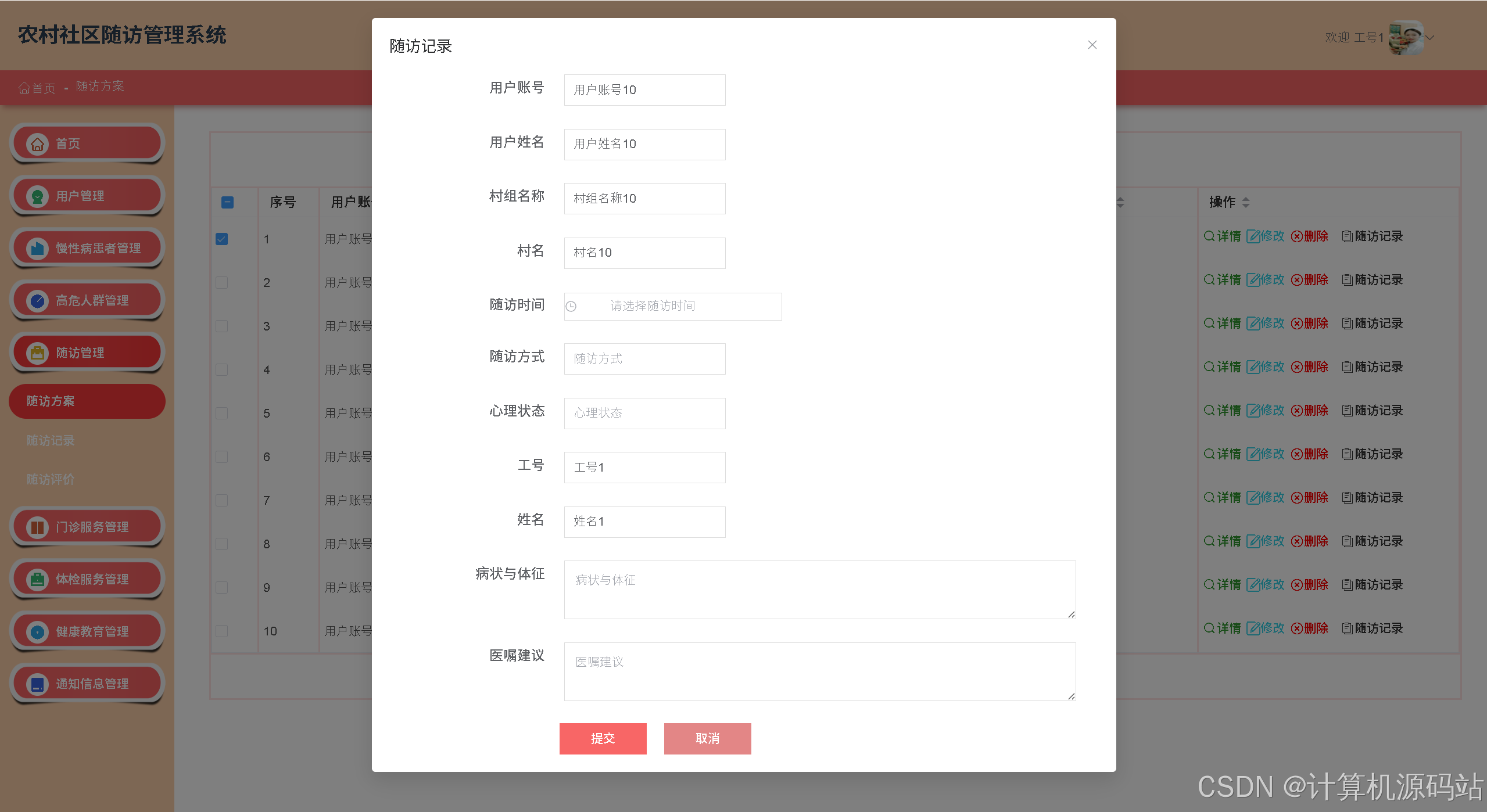The image size is (1487, 812).
Task: Click 修改 edit icon in row 6
Action: (x=1253, y=454)
